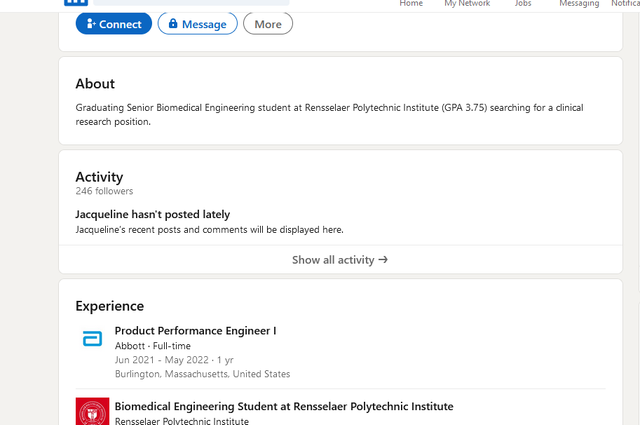This screenshot has height=425, width=640.
Task: Open the Abbott company logo
Action: click(92, 338)
